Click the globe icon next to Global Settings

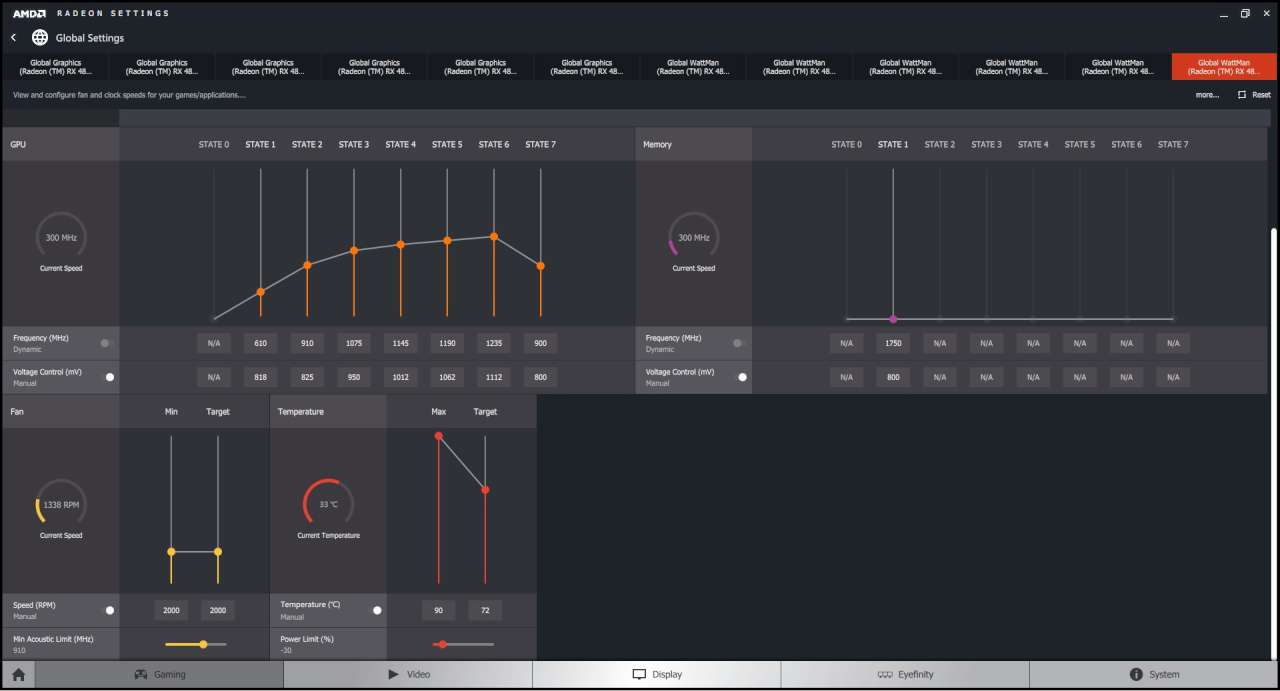click(x=40, y=37)
